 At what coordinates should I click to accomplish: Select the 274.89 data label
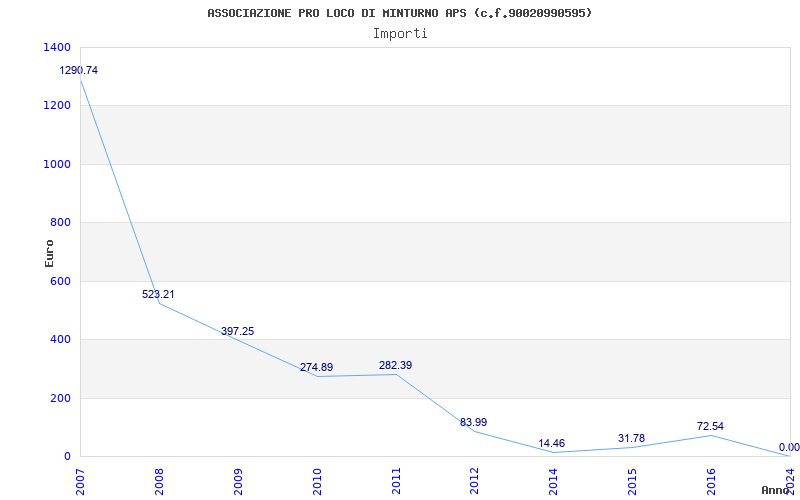[316, 367]
